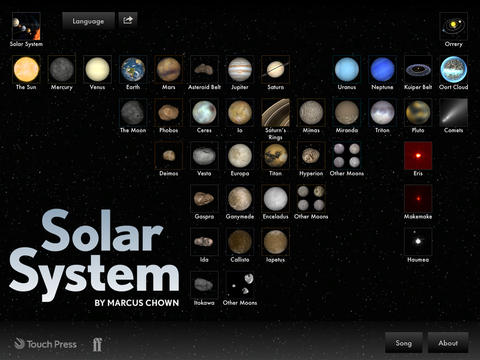Screen dimensions: 480x360
Task: Select the Solar System icon at top left
Action: [x=26, y=26]
